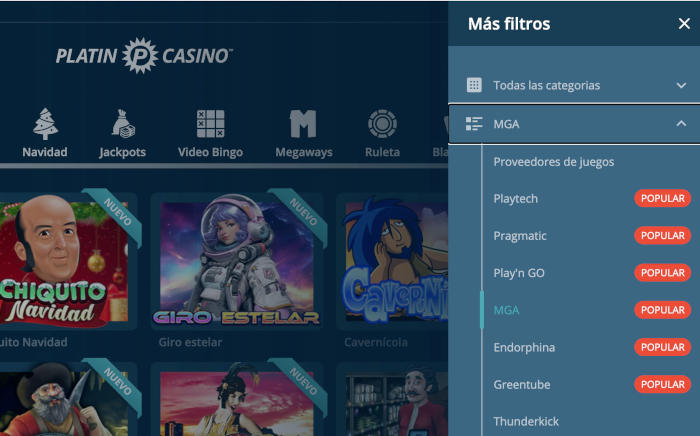Click the Megaways category label

[304, 152]
